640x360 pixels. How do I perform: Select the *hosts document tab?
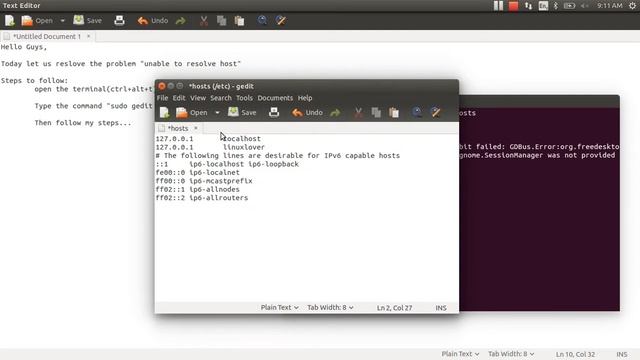(178, 128)
